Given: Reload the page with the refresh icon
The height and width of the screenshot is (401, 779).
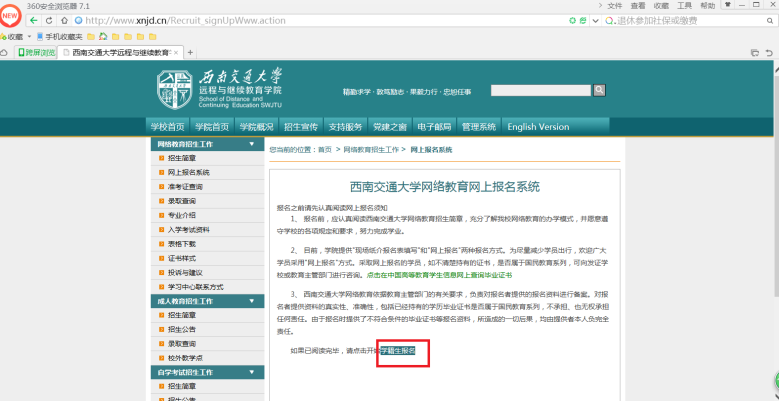Looking at the screenshot, I should pos(49,21).
